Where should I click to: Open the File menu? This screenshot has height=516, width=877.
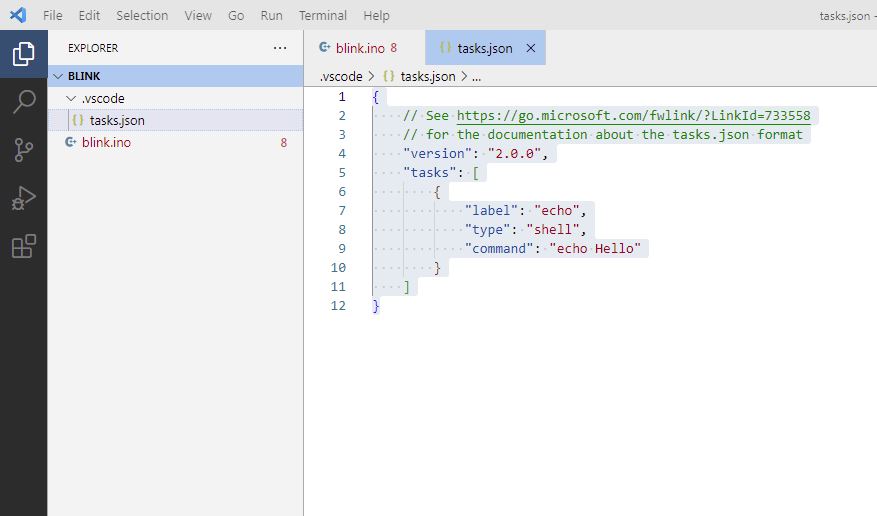point(52,15)
